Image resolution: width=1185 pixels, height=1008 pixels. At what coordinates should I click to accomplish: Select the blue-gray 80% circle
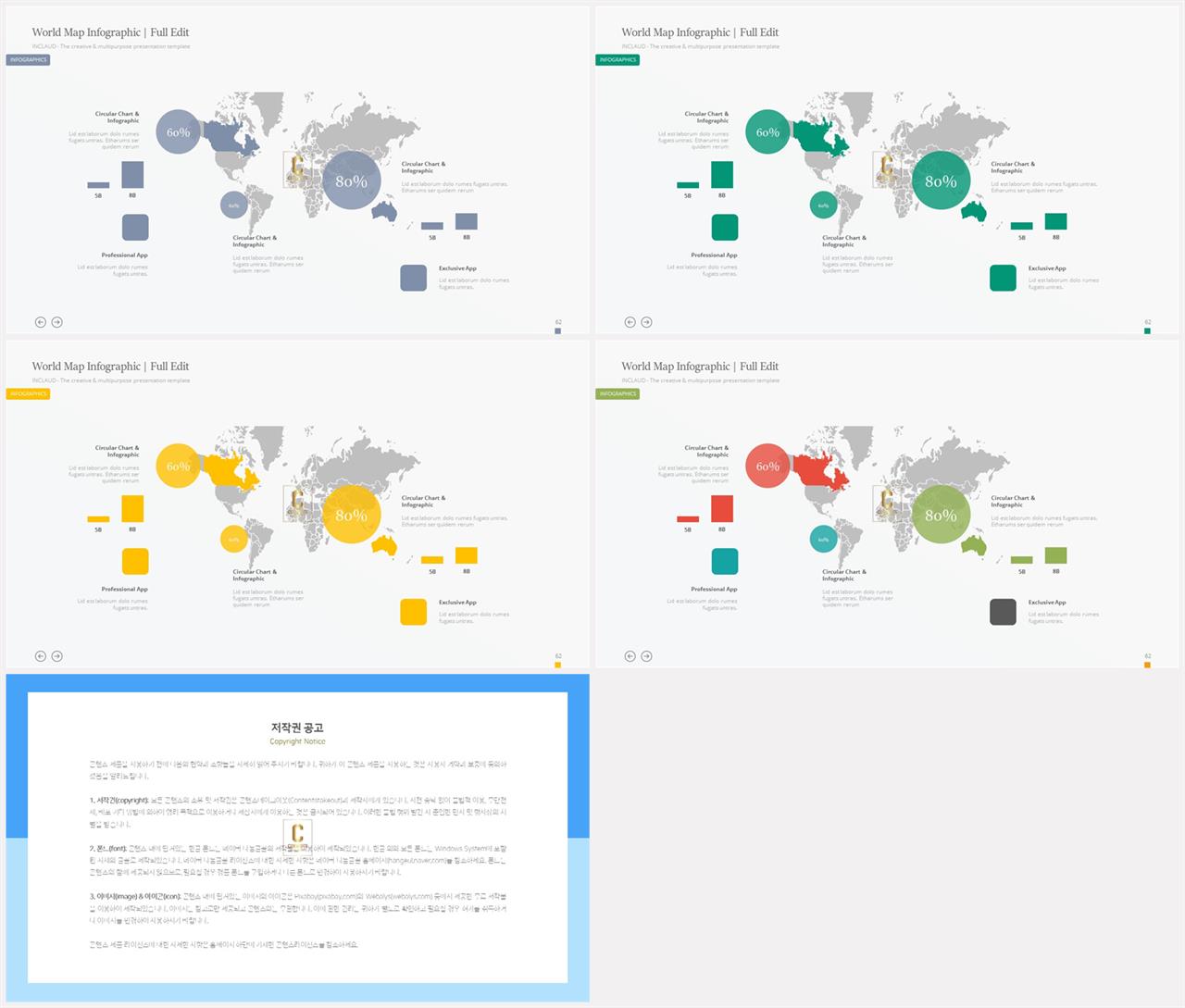click(x=352, y=180)
